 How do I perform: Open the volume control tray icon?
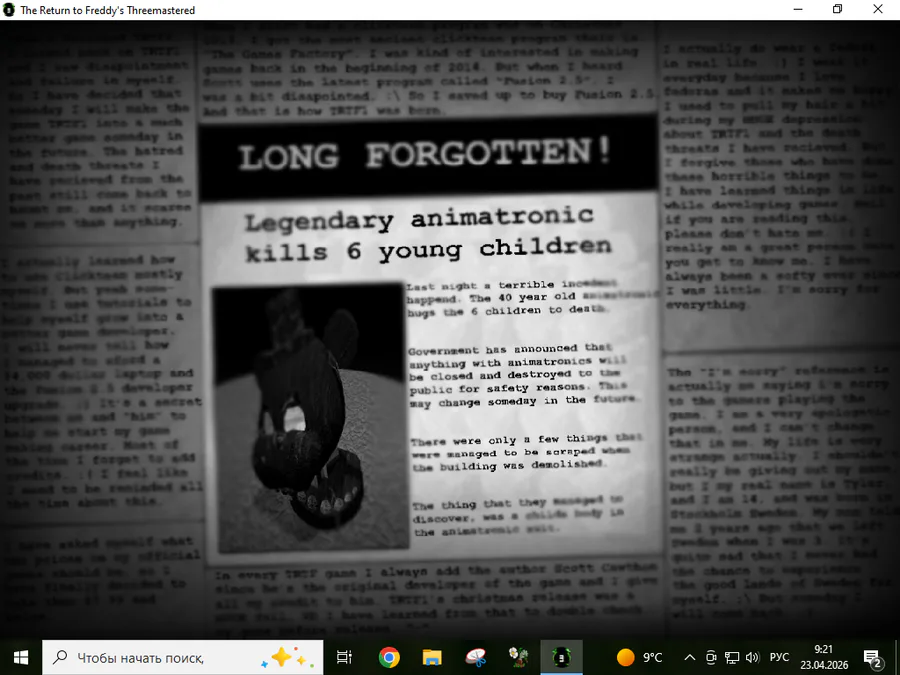coord(752,657)
